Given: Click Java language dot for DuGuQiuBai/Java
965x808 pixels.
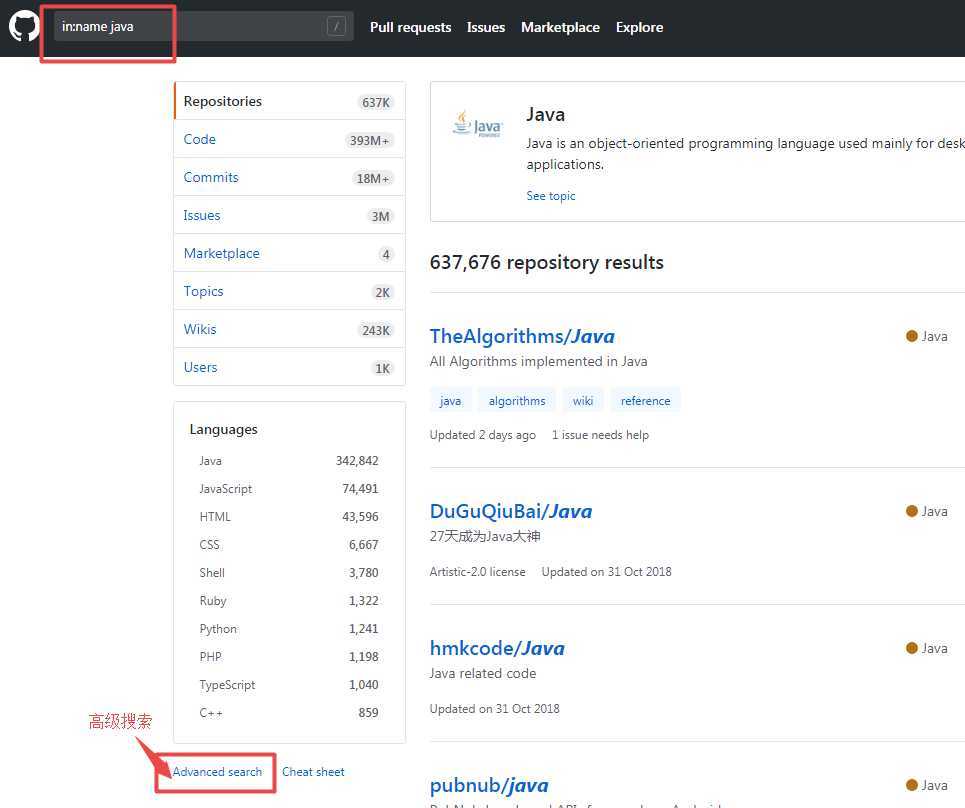Looking at the screenshot, I should (x=912, y=511).
